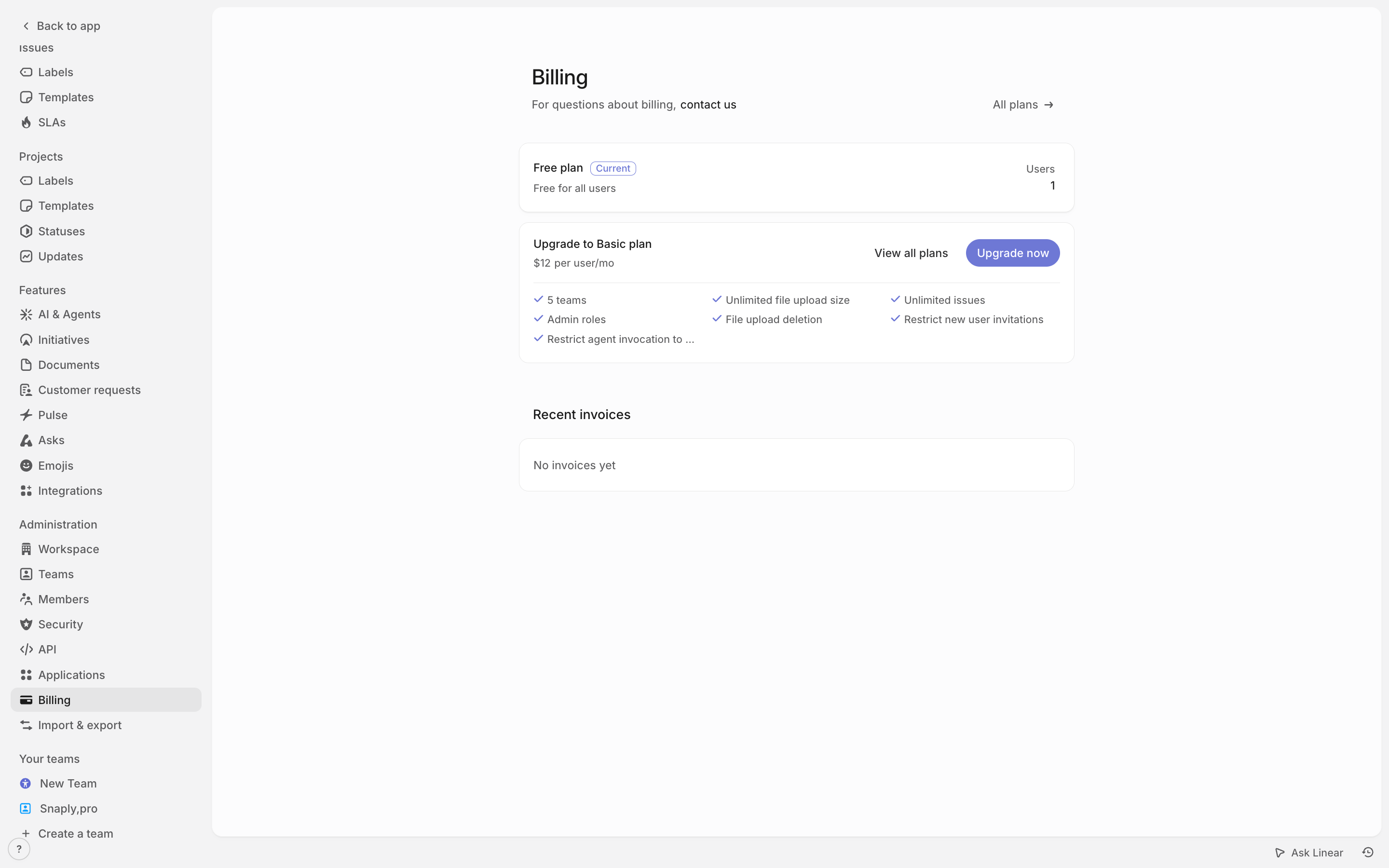Click 'Restrict agent invocation to ...' feature text
The height and width of the screenshot is (868, 1389).
coord(620,339)
